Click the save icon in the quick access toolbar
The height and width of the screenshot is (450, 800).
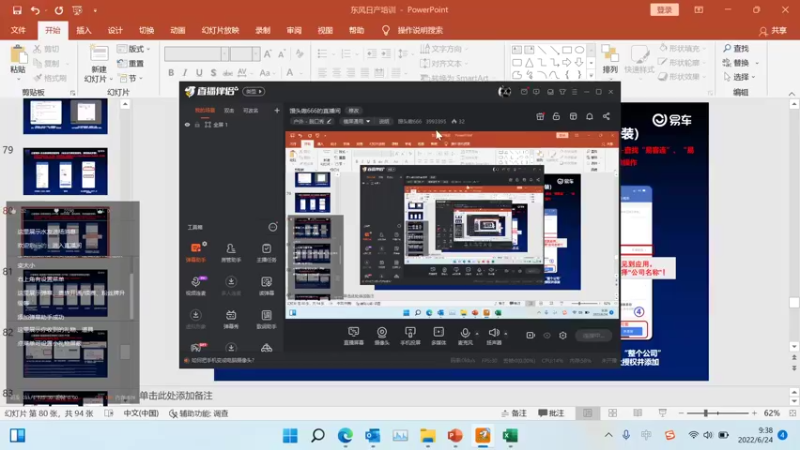(17, 10)
